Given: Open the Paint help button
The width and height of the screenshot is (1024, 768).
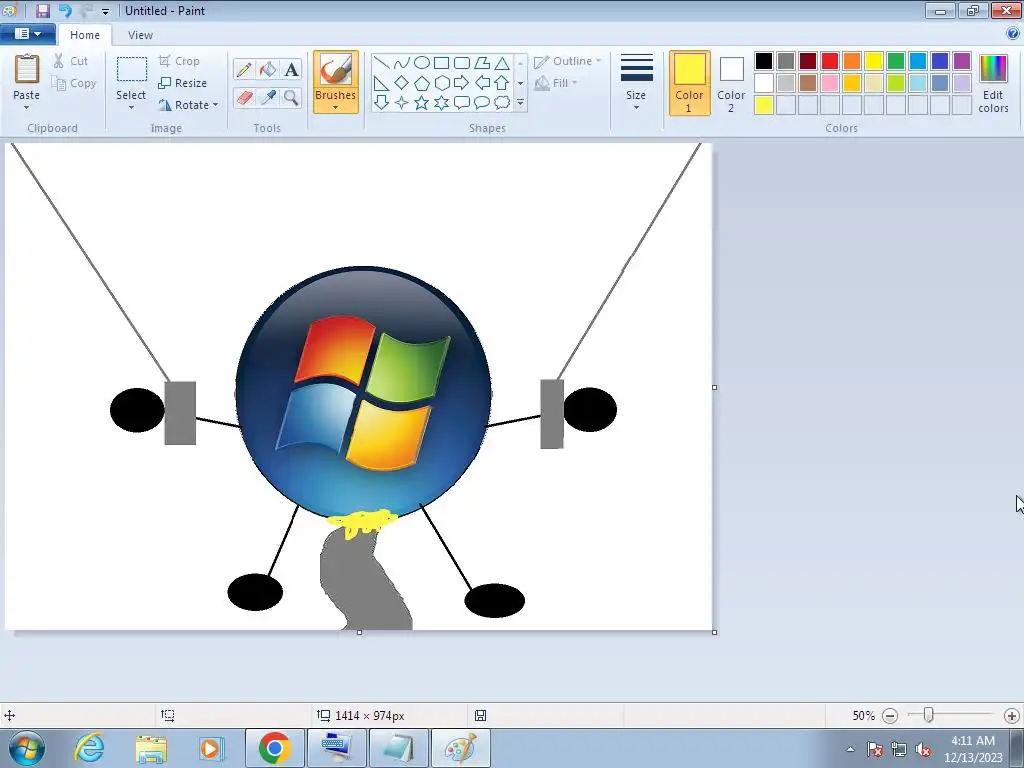Looking at the screenshot, I should click(x=1013, y=34).
